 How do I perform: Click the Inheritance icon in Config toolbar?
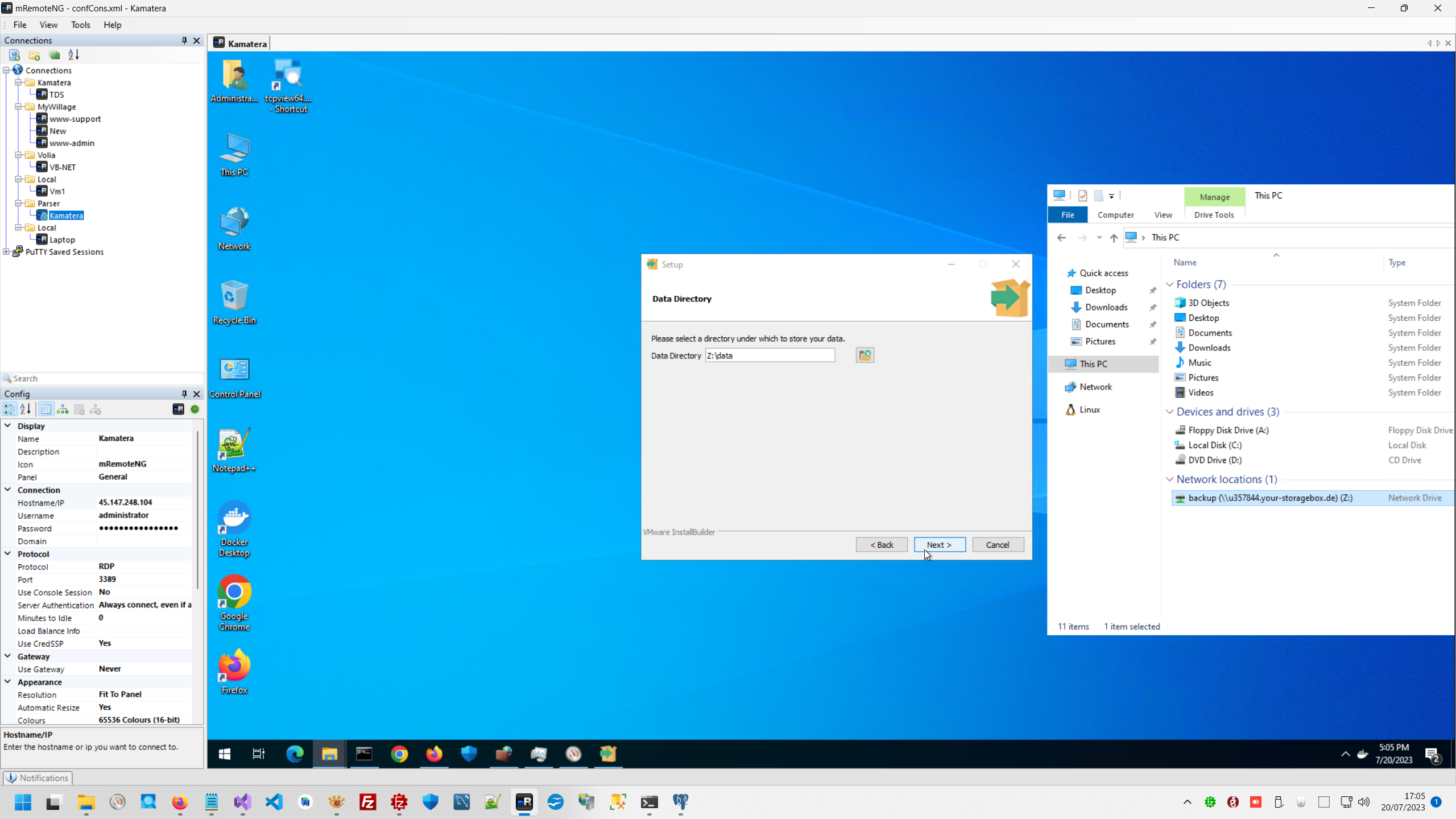click(63, 409)
